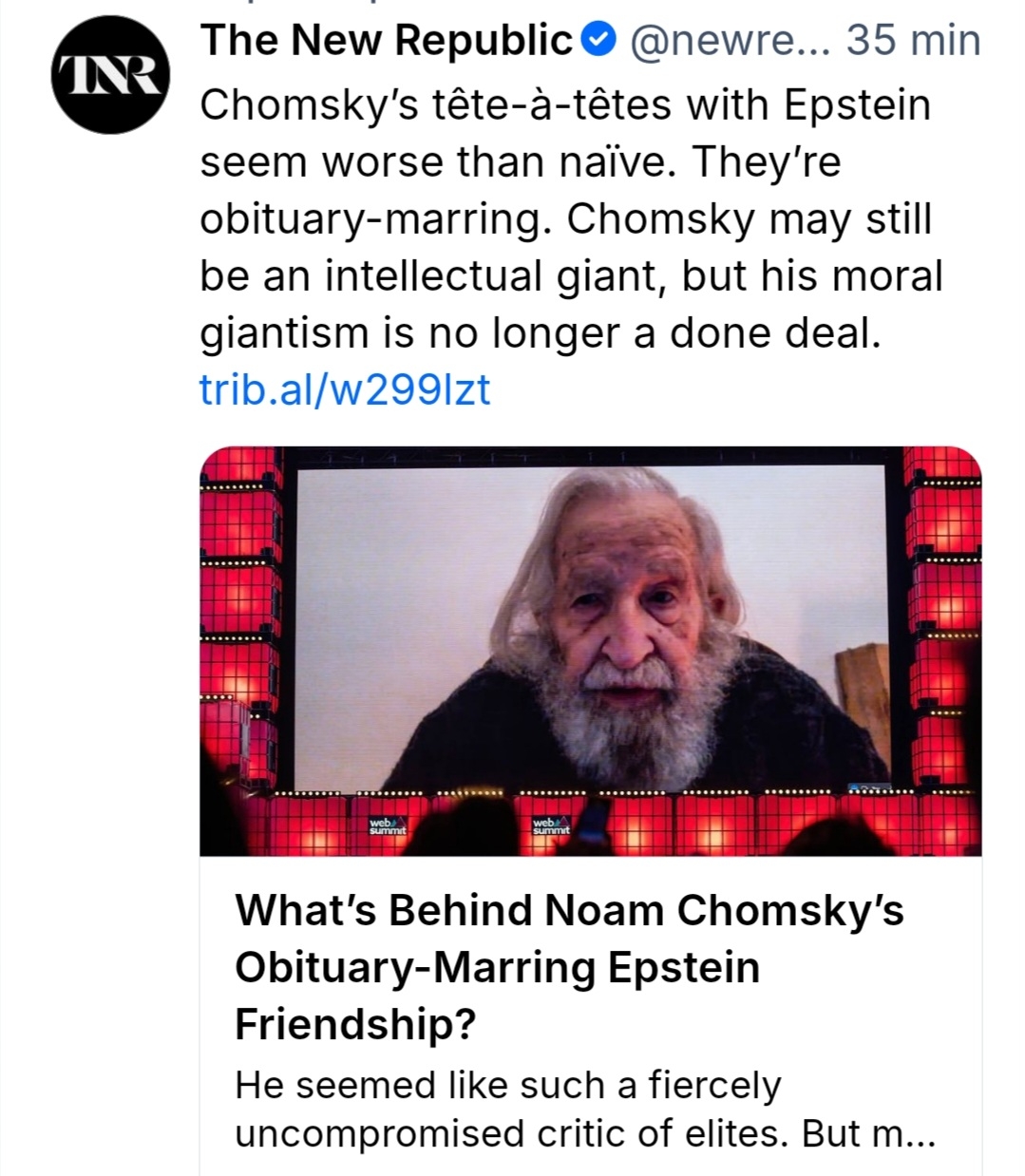1025x1176 pixels.
Task: Click the card headline "What's Behind Noam Chomsky's"
Action: pyautogui.click(x=569, y=910)
